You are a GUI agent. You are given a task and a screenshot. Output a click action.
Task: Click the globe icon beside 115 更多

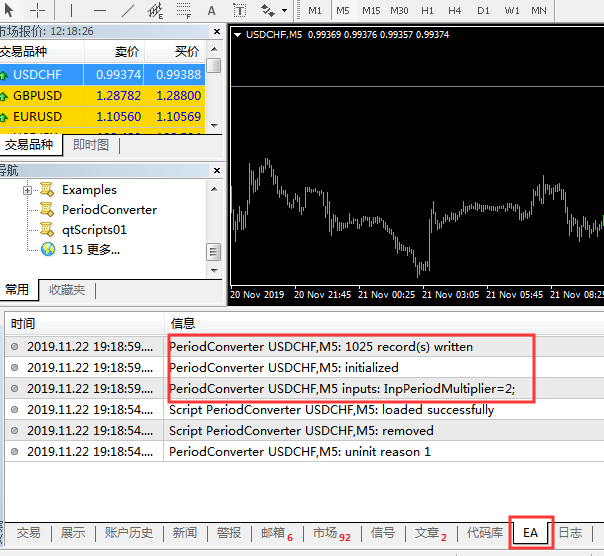coord(48,249)
